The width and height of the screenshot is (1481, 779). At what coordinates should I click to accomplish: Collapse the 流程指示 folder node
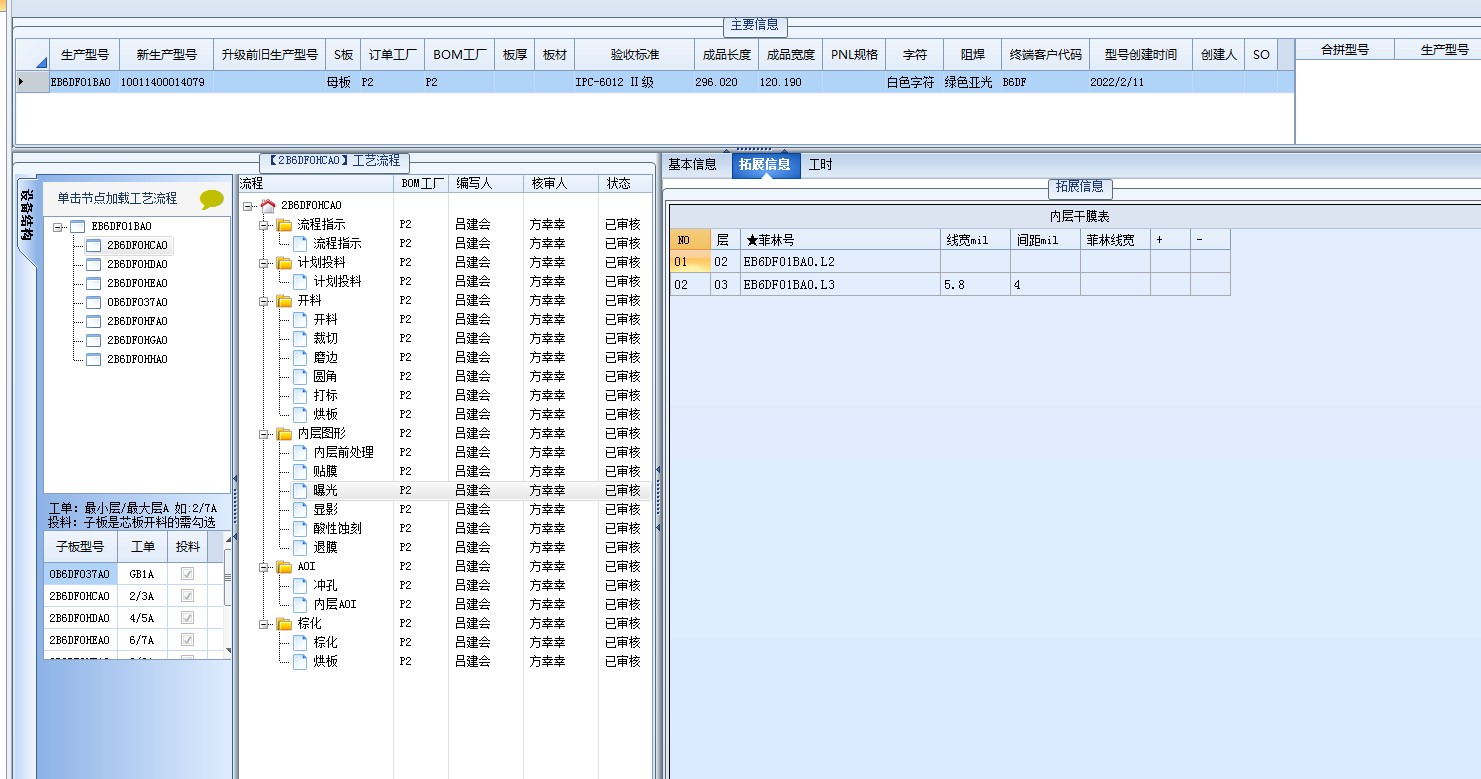[264, 225]
